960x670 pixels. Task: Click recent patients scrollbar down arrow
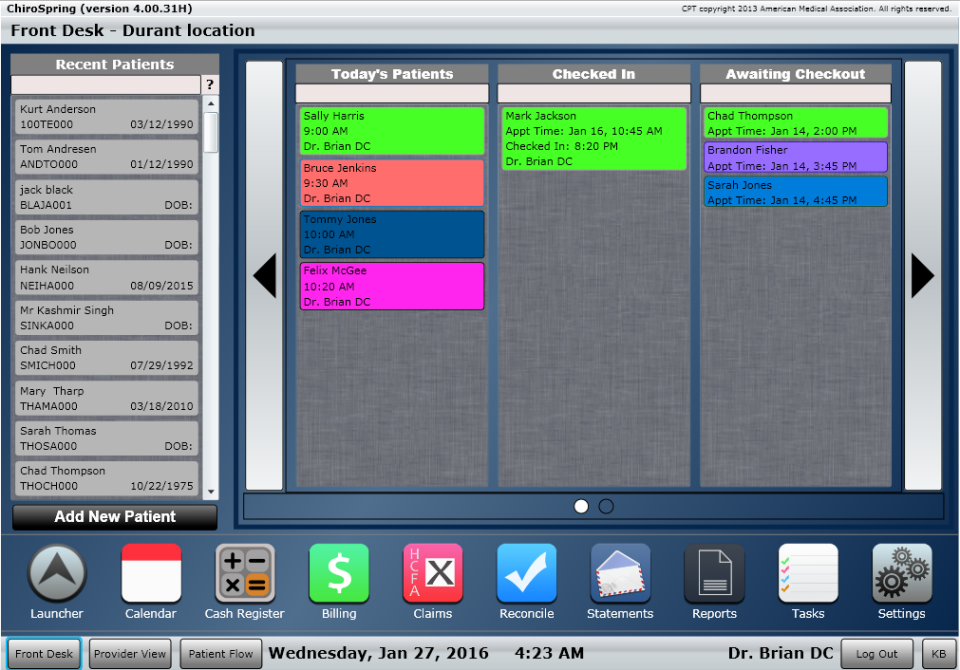tap(211, 492)
